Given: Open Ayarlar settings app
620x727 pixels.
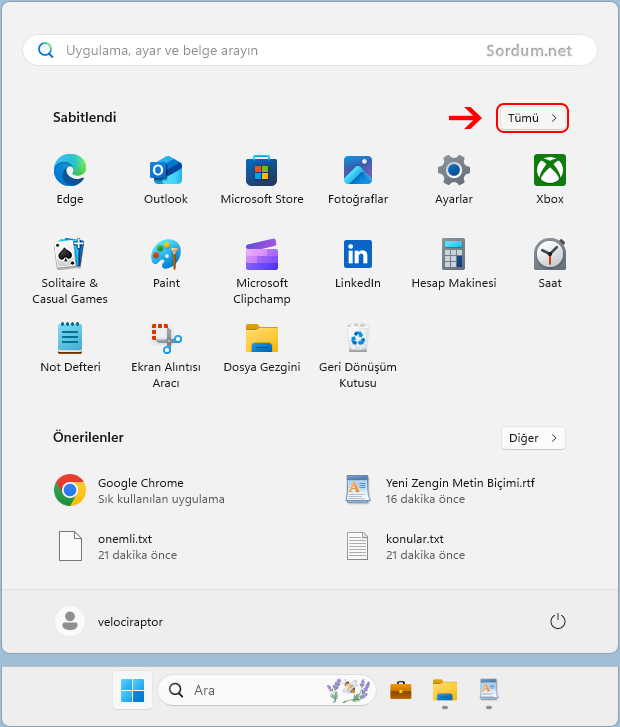Looking at the screenshot, I should (454, 180).
